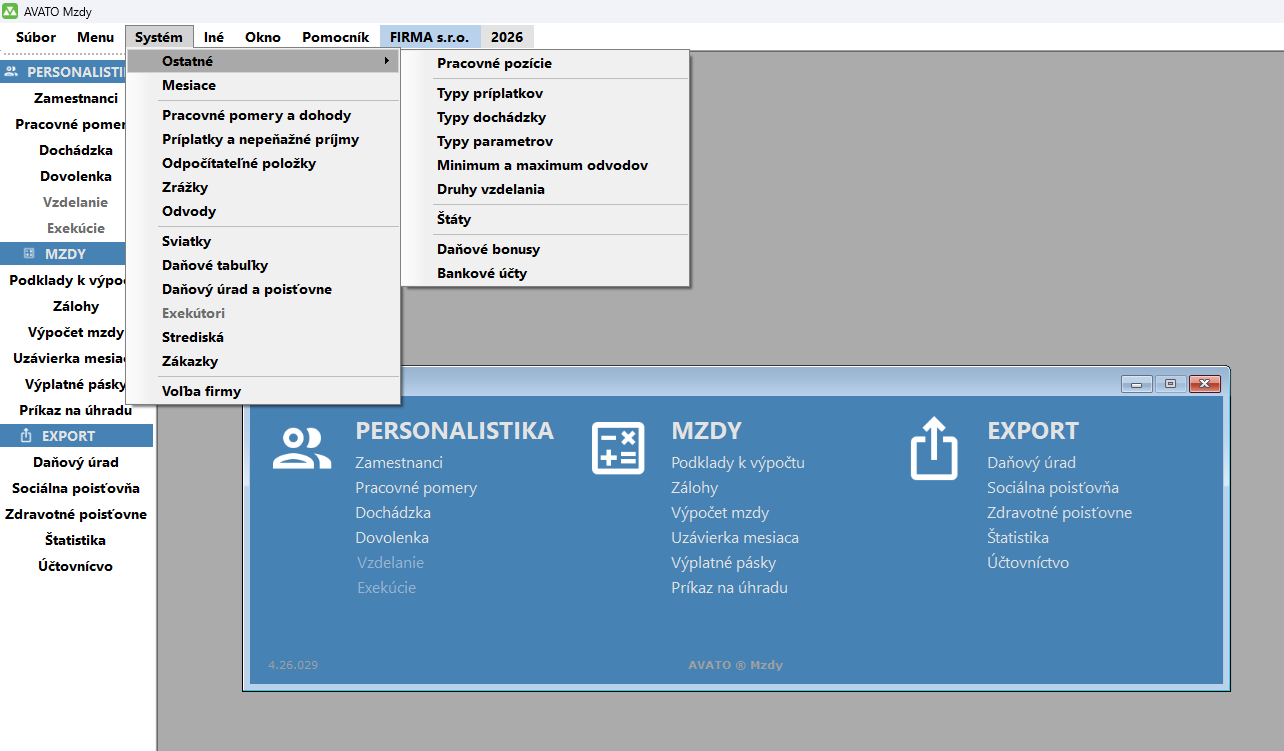Click the people icon in the sidebar PERSONALISTIKA header
Viewport: 1284px width, 751px height.
pos(12,72)
